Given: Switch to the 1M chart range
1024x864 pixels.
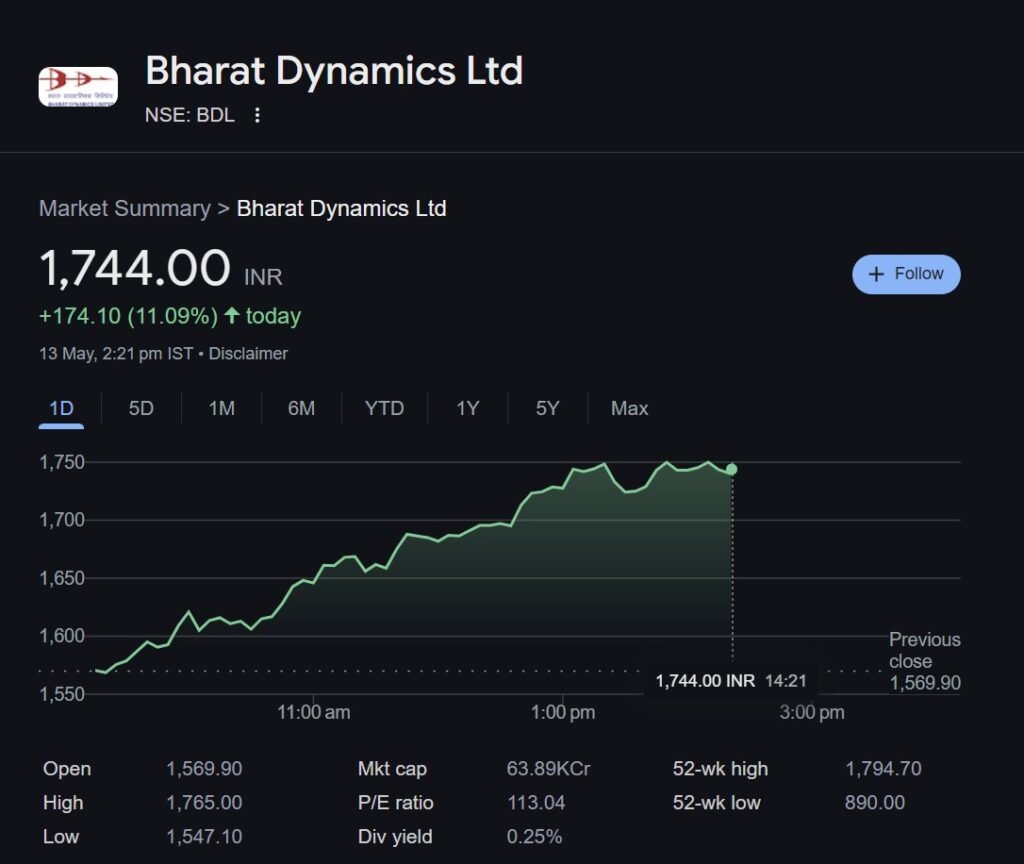Looking at the screenshot, I should pyautogui.click(x=221, y=409).
